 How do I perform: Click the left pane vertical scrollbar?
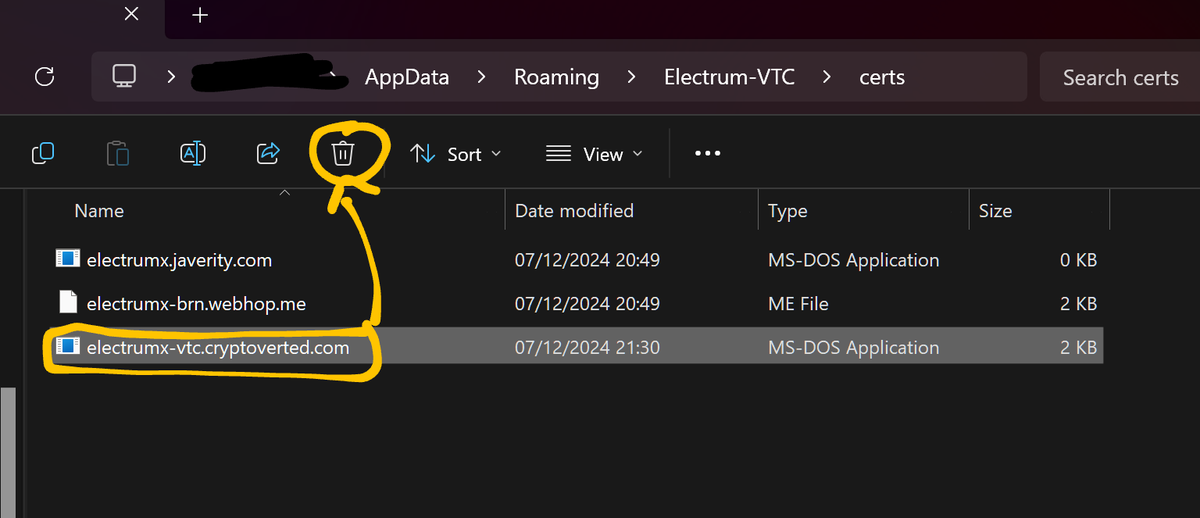[x=8, y=452]
